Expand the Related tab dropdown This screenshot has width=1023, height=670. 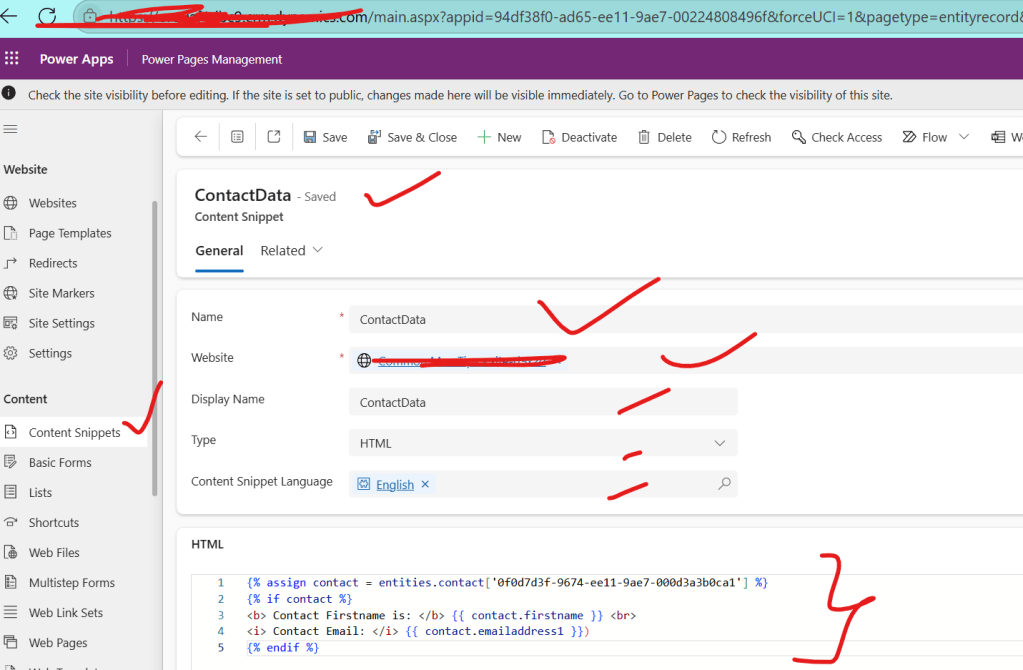[x=318, y=250]
